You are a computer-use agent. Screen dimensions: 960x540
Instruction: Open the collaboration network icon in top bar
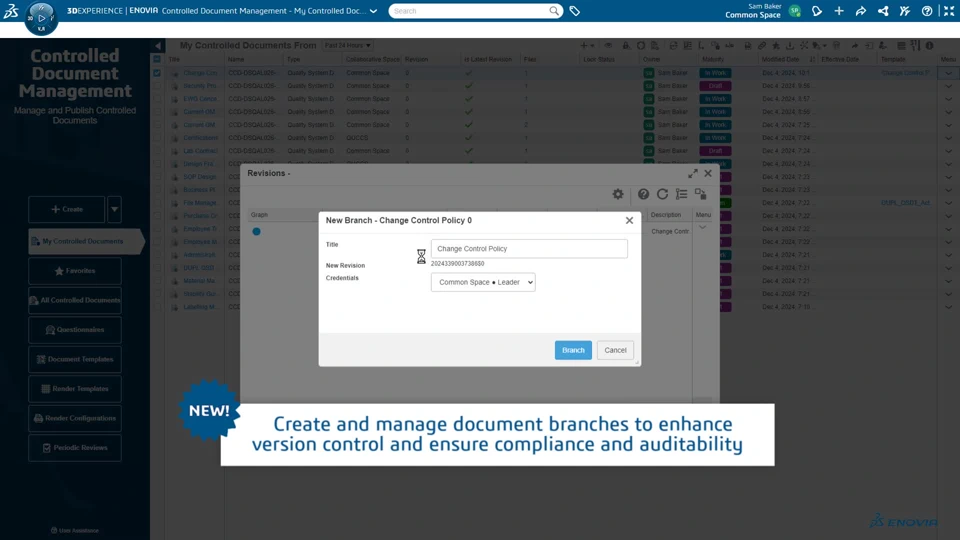883,11
